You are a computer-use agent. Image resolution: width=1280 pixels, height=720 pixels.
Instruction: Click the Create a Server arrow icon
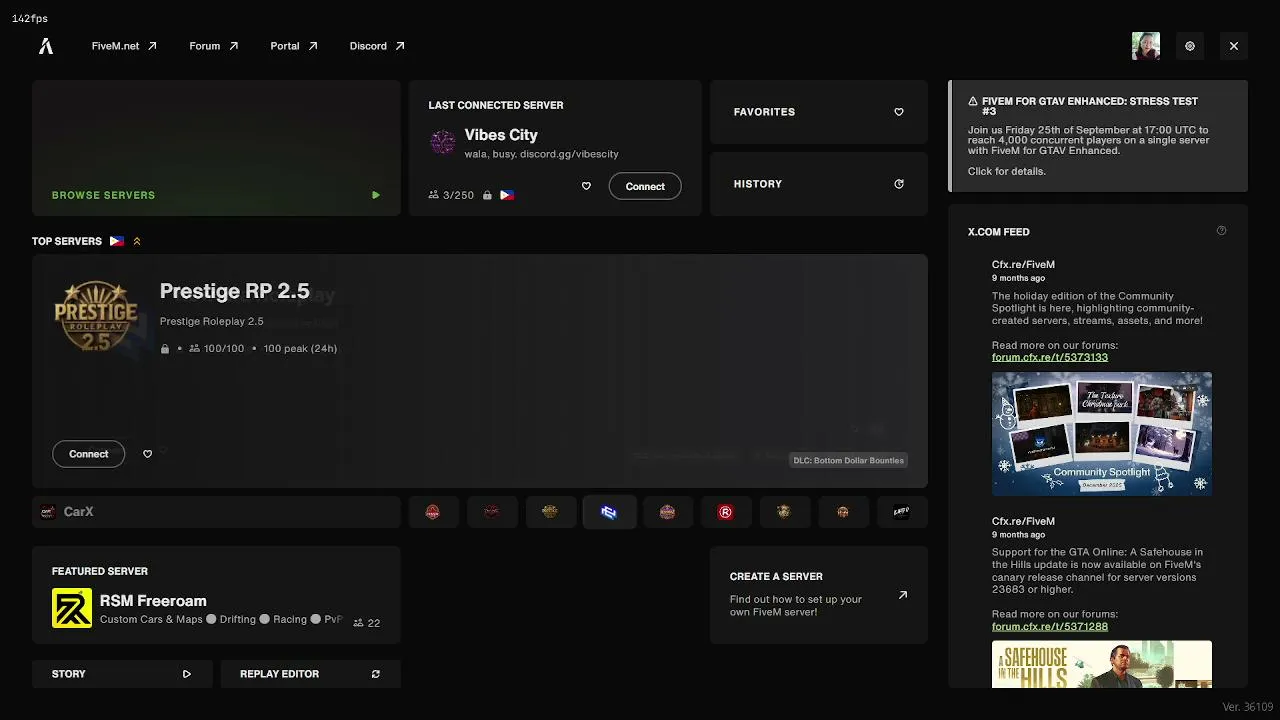coord(903,595)
